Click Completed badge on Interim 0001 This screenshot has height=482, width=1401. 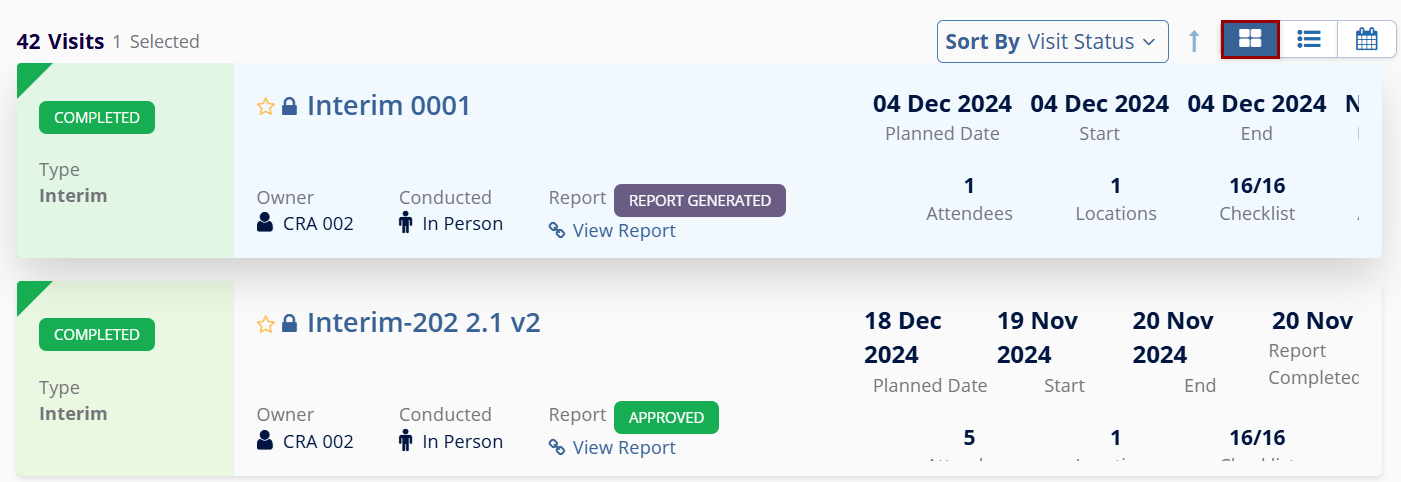tap(97, 117)
